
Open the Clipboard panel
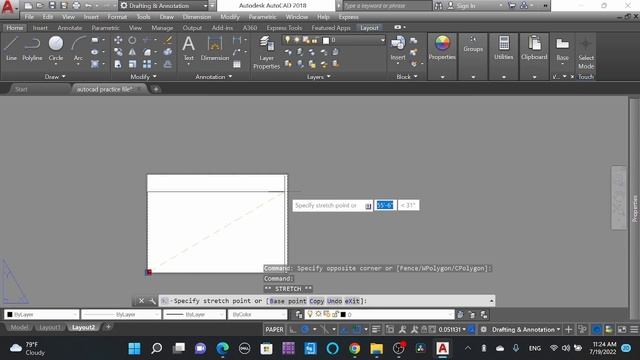pos(534,48)
